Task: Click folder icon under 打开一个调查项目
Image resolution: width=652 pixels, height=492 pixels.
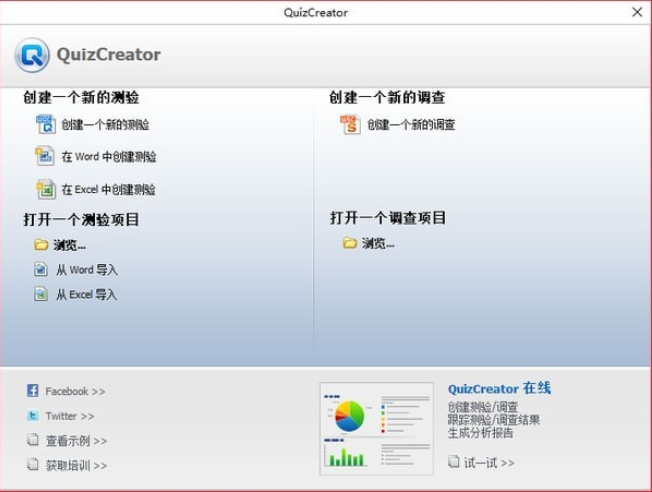Action: tap(350, 243)
